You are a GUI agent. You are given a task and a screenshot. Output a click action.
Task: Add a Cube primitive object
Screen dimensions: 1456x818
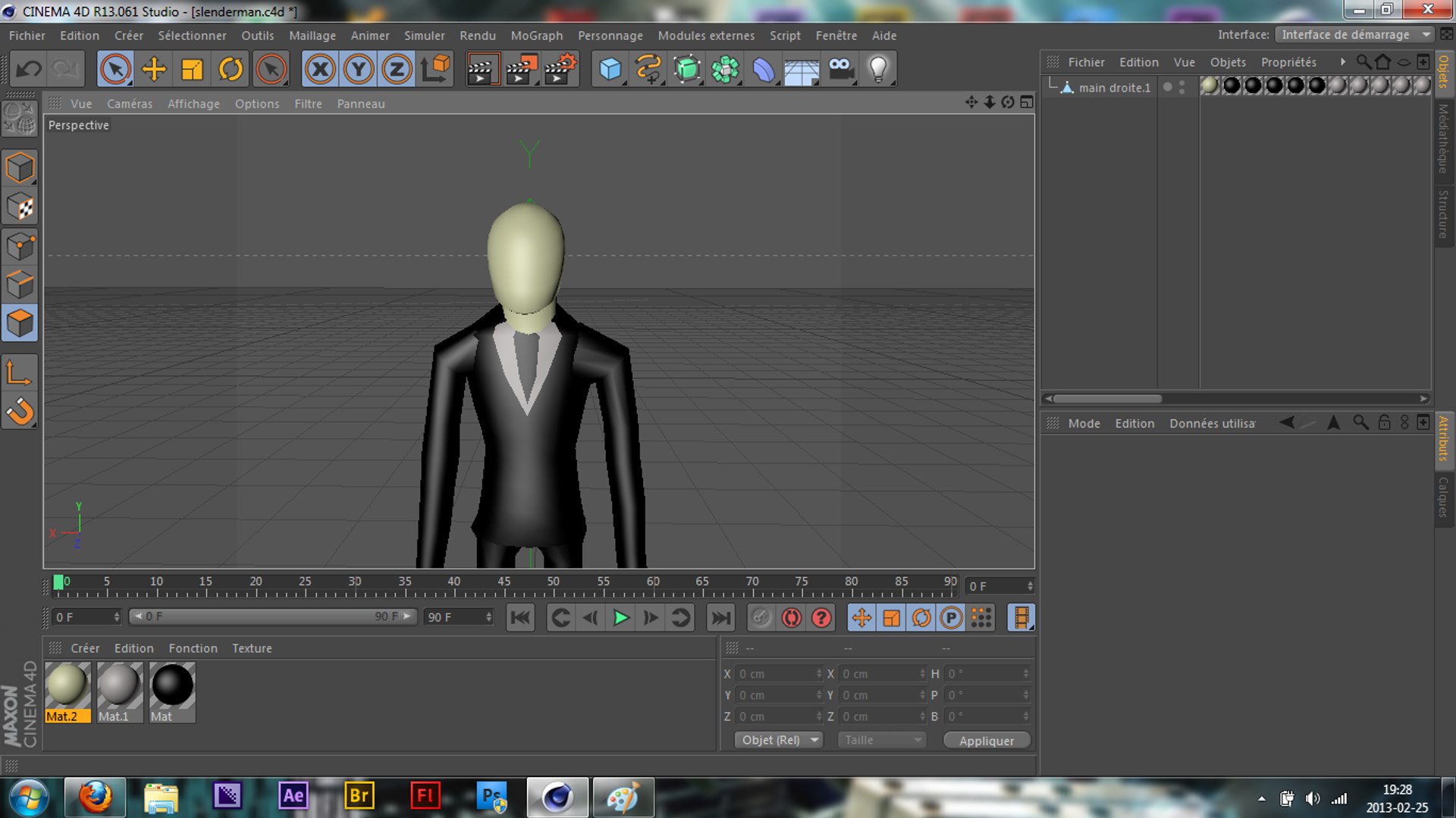coord(610,70)
